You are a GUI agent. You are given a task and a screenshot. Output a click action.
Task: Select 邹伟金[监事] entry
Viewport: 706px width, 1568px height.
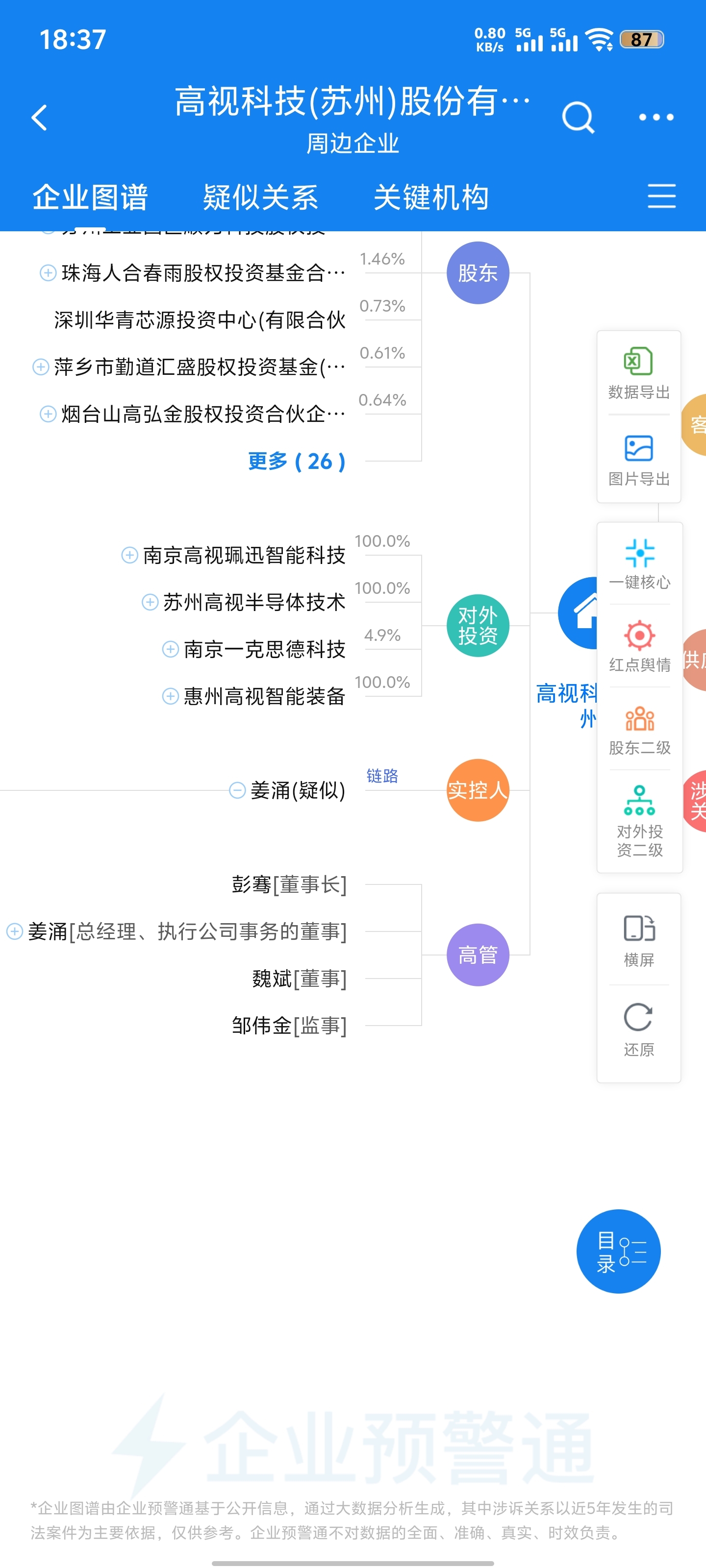(289, 1025)
